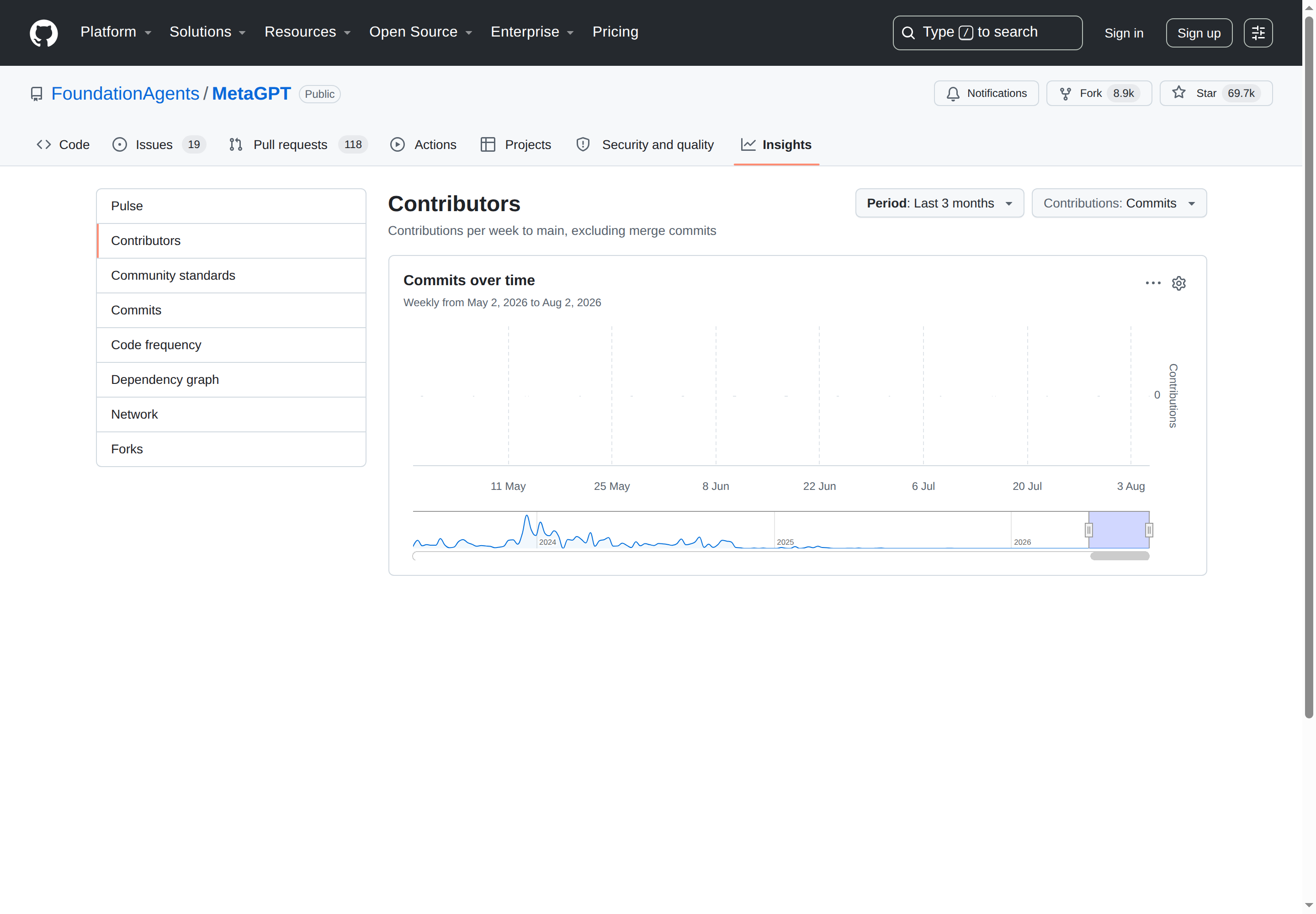This screenshot has height=914, width=1316.
Task: Switch to the Code tab
Action: pyautogui.click(x=63, y=145)
